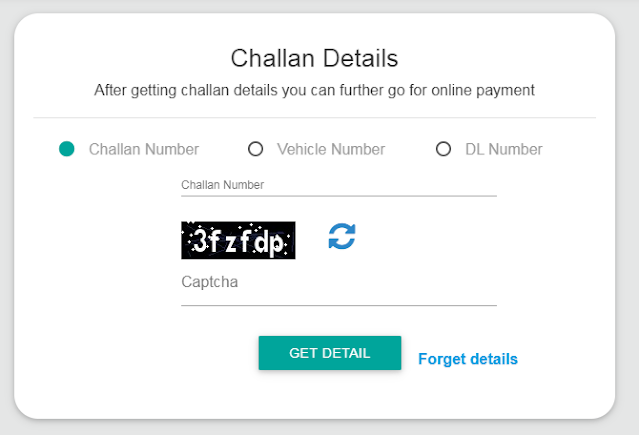Refresh the captcha image

point(342,236)
